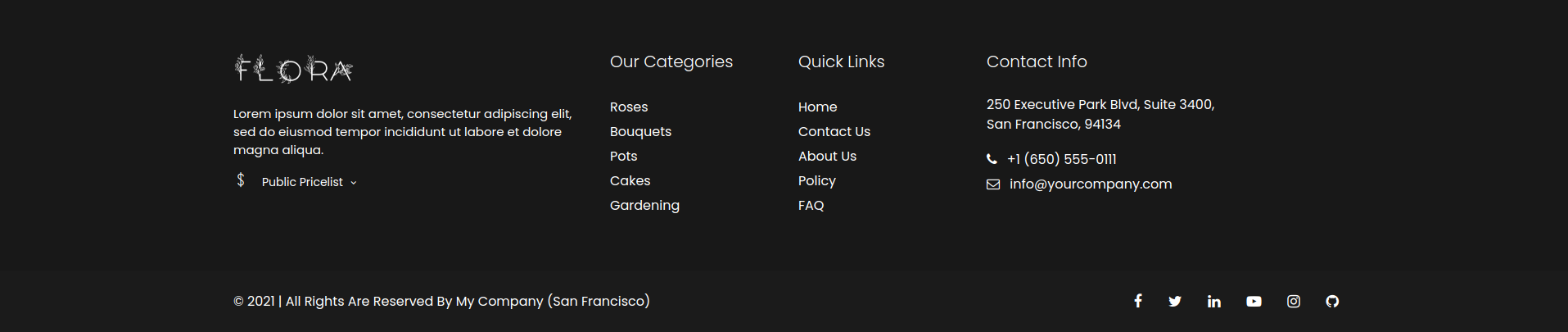Open the Cakes category link
Image resolution: width=1568 pixels, height=332 pixels.
tap(630, 181)
